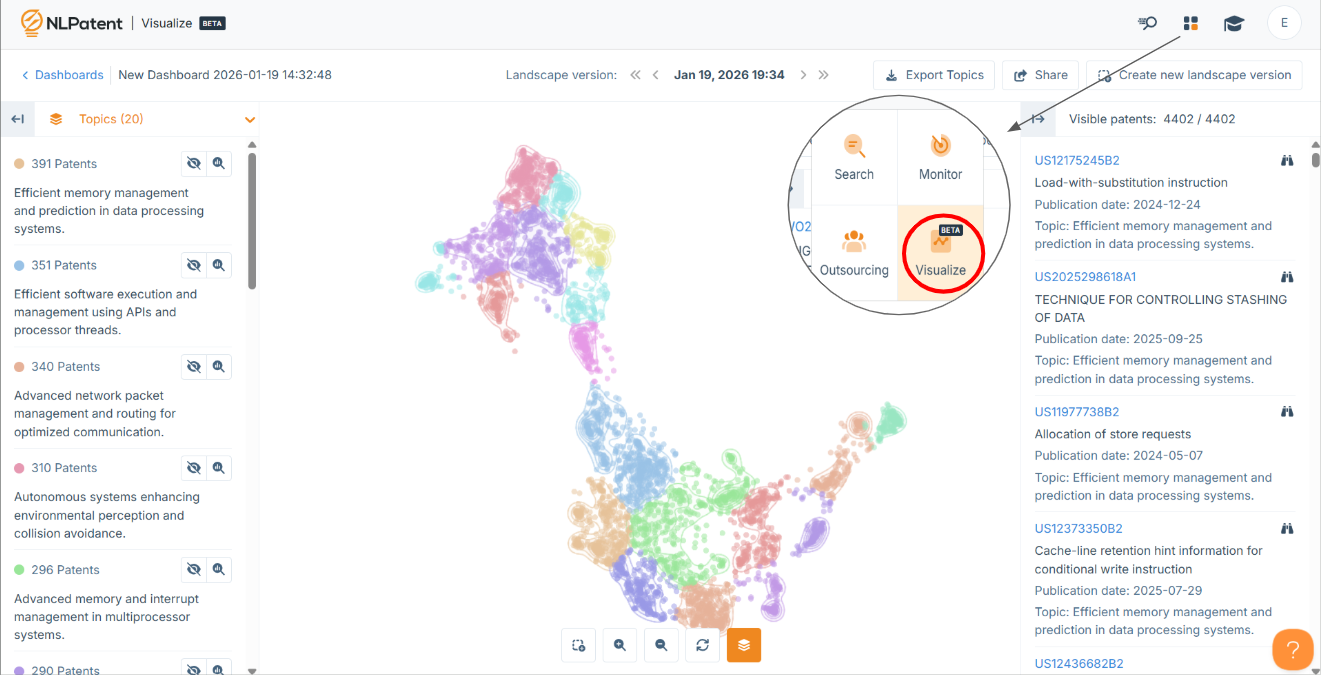Expand the Topics (20) dropdown chevron
Image resolution: width=1321 pixels, height=675 pixels.
pos(250,120)
